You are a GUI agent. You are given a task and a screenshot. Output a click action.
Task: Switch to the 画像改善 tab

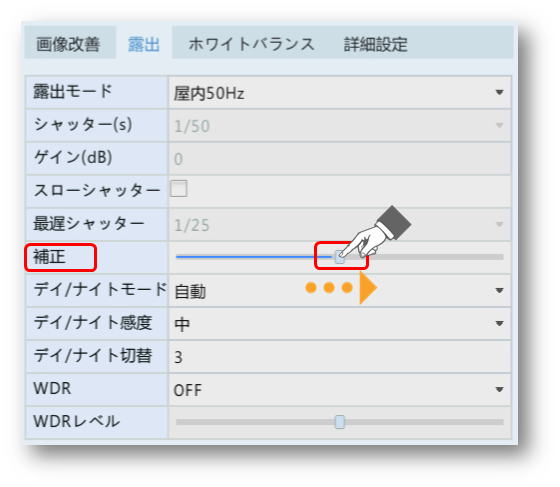pyautogui.click(x=68, y=44)
